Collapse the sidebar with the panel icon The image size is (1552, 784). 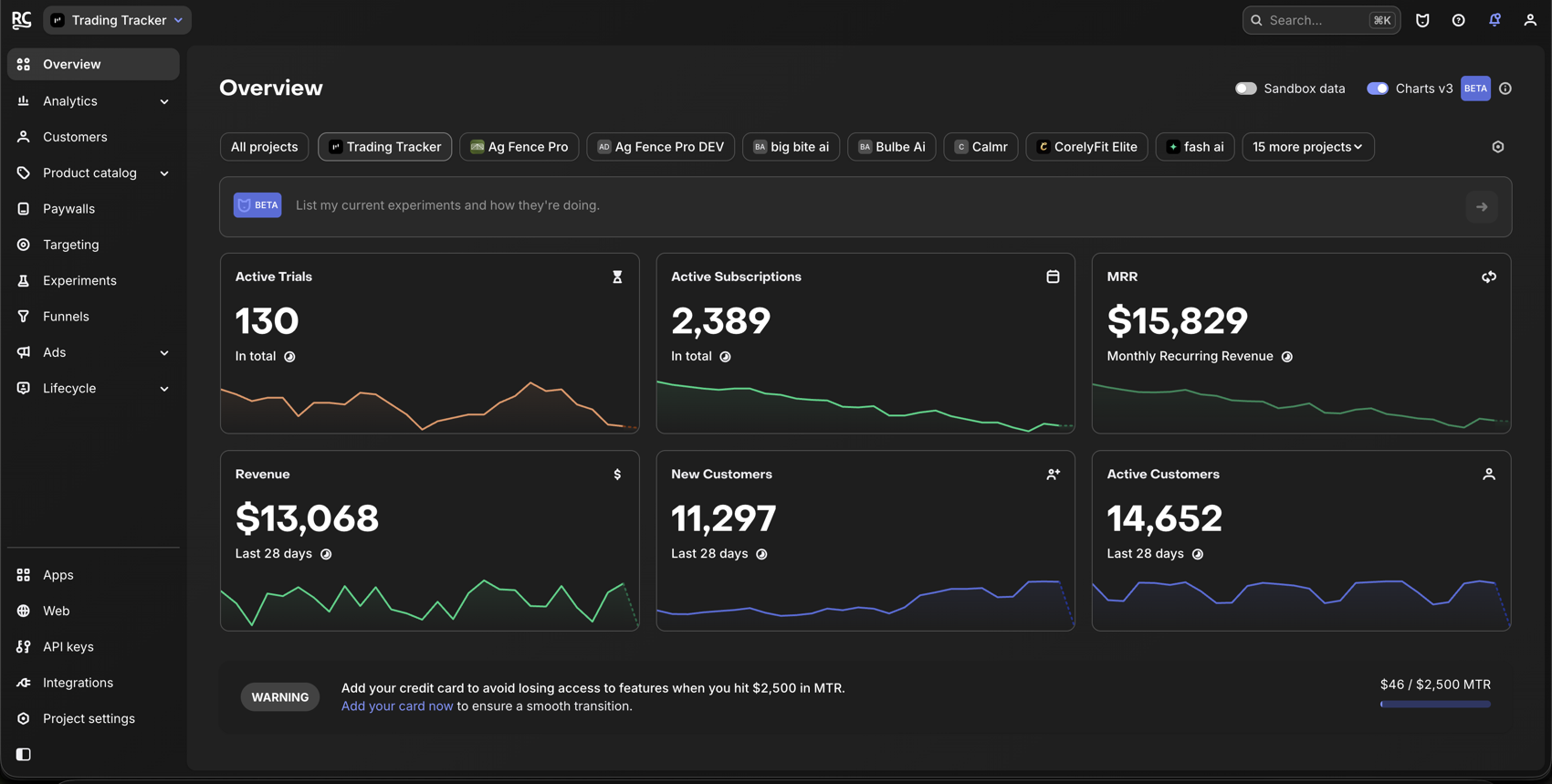pos(24,755)
